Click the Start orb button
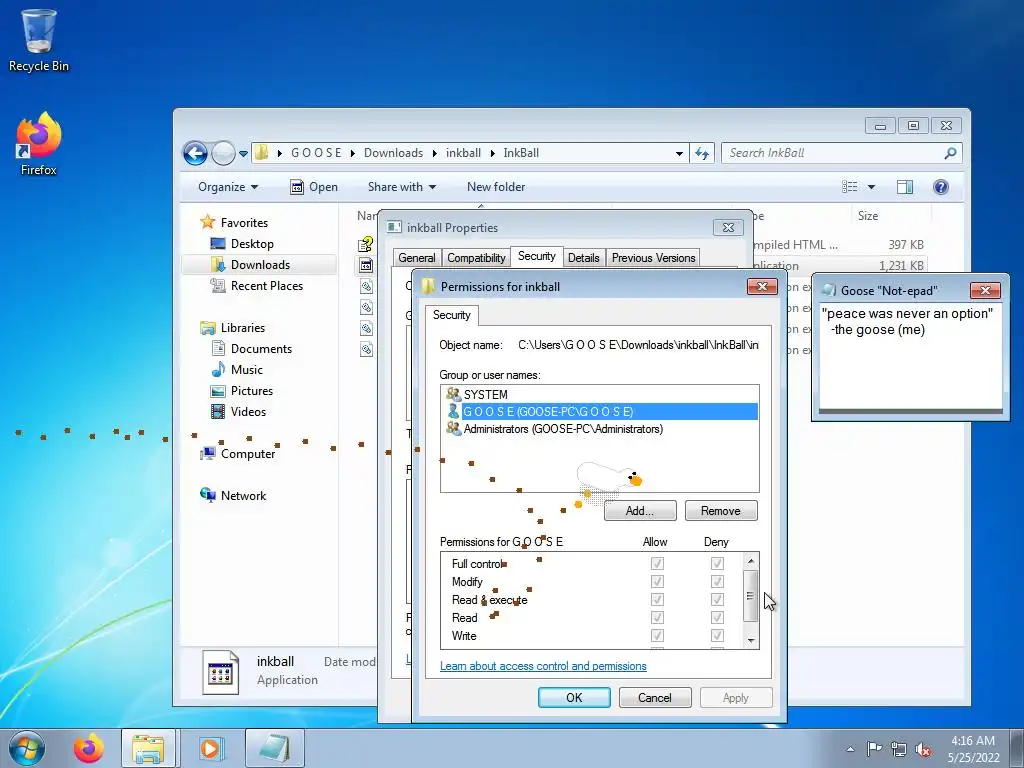Image resolution: width=1024 pixels, height=768 pixels. pyautogui.click(x=27, y=748)
